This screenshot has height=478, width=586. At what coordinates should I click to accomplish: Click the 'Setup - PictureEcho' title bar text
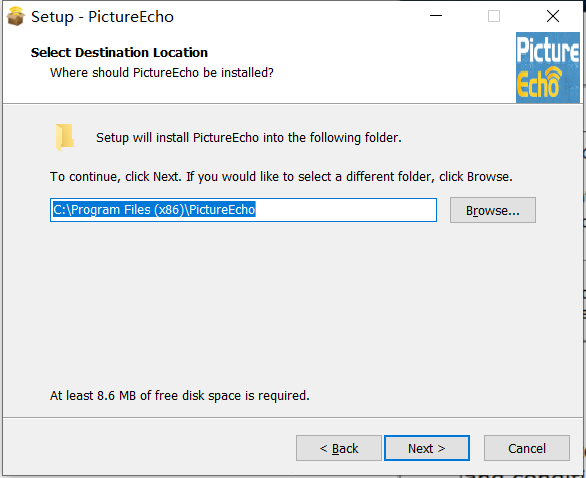pos(102,17)
